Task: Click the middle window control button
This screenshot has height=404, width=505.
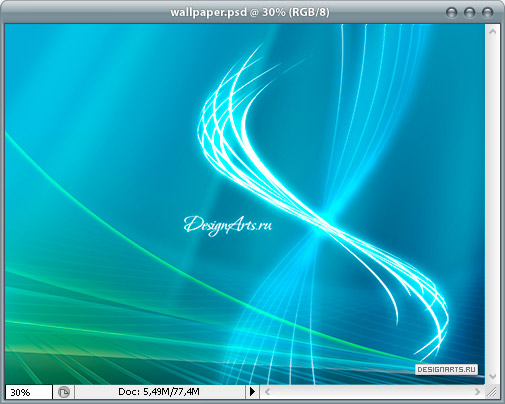Action: tap(469, 13)
